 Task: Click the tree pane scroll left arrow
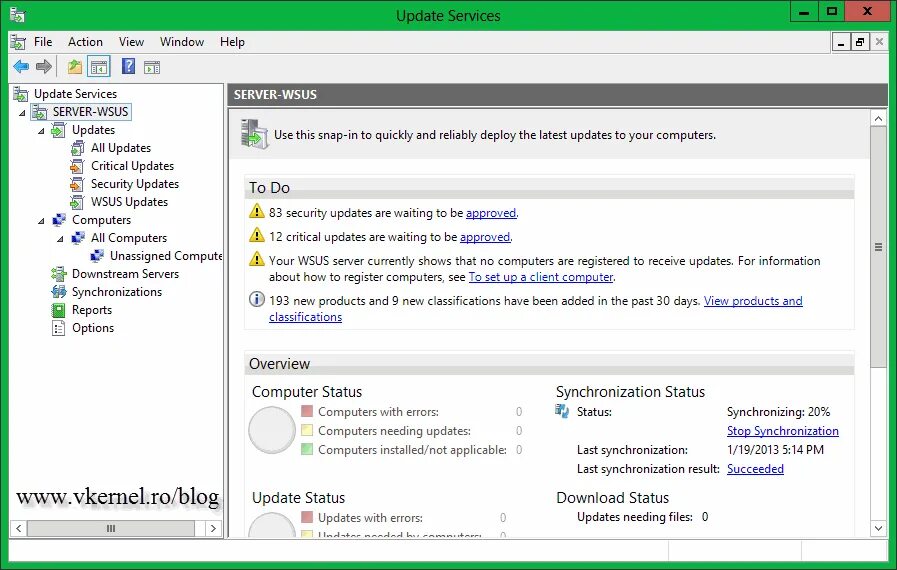pyautogui.click(x=18, y=528)
